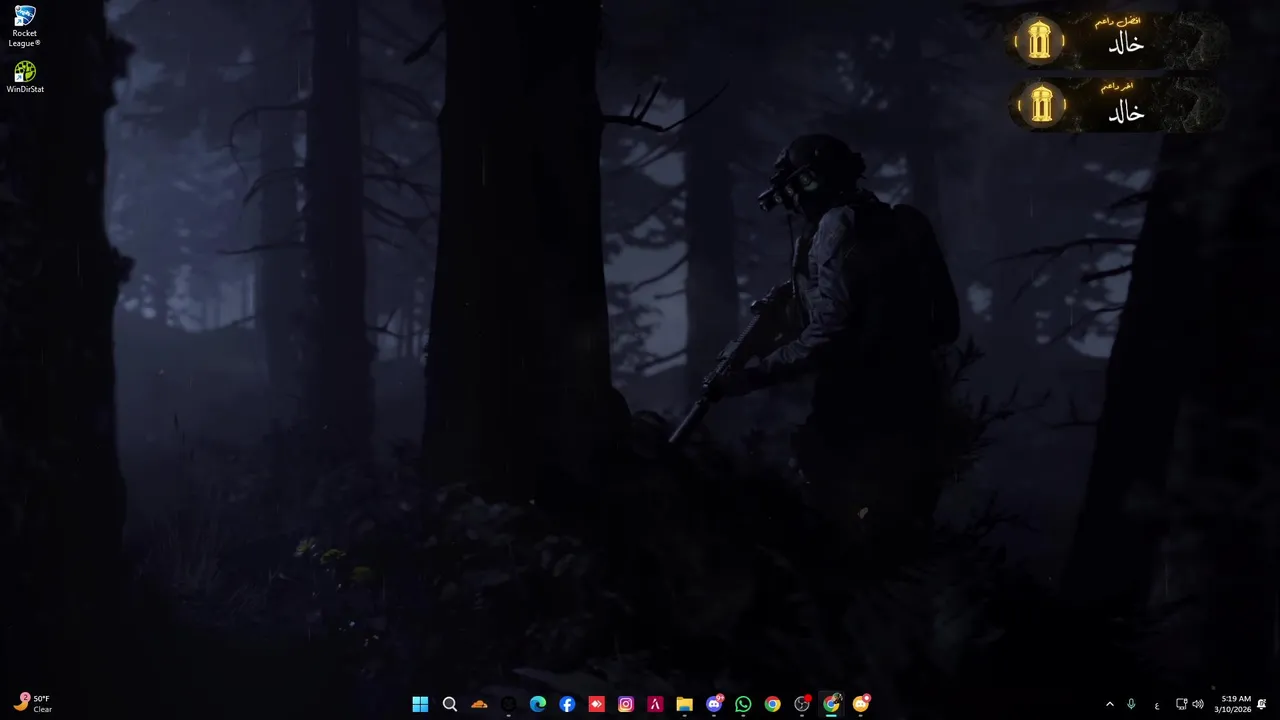The image size is (1280, 720).
Task: Open the weather widget showing 50°F Clear
Action: pos(33,704)
